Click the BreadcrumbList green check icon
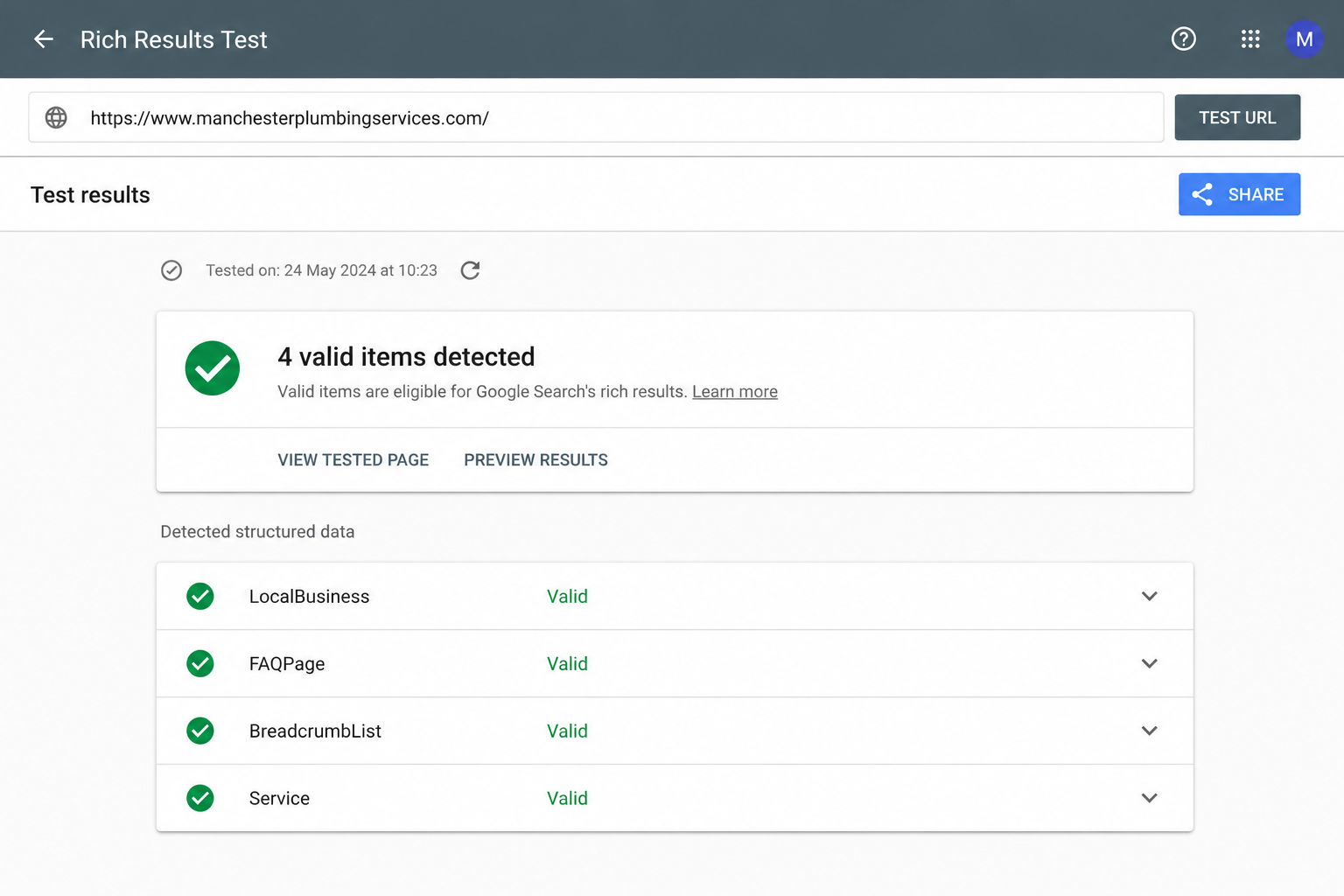 (x=200, y=731)
